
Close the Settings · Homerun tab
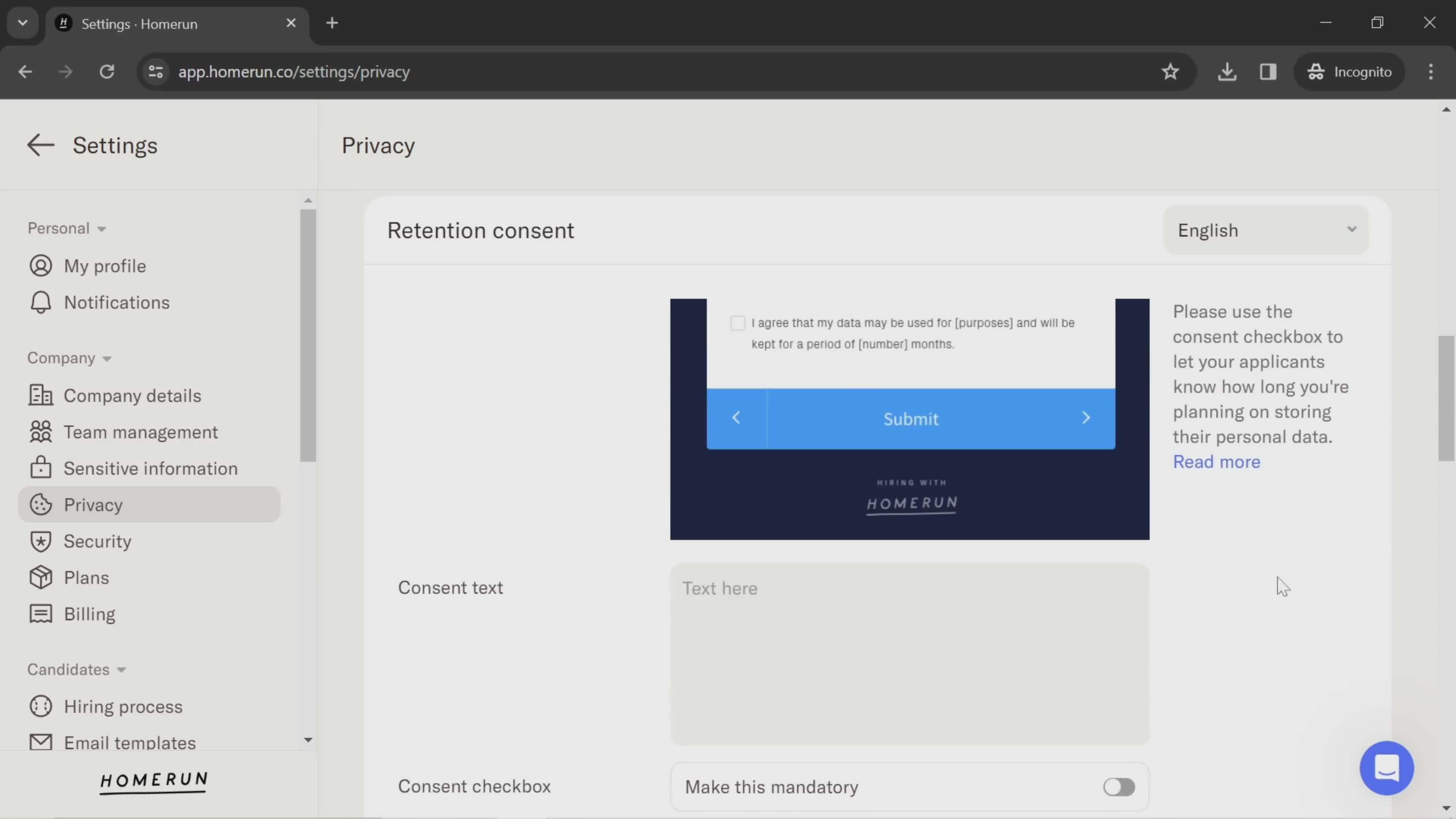tap(291, 23)
